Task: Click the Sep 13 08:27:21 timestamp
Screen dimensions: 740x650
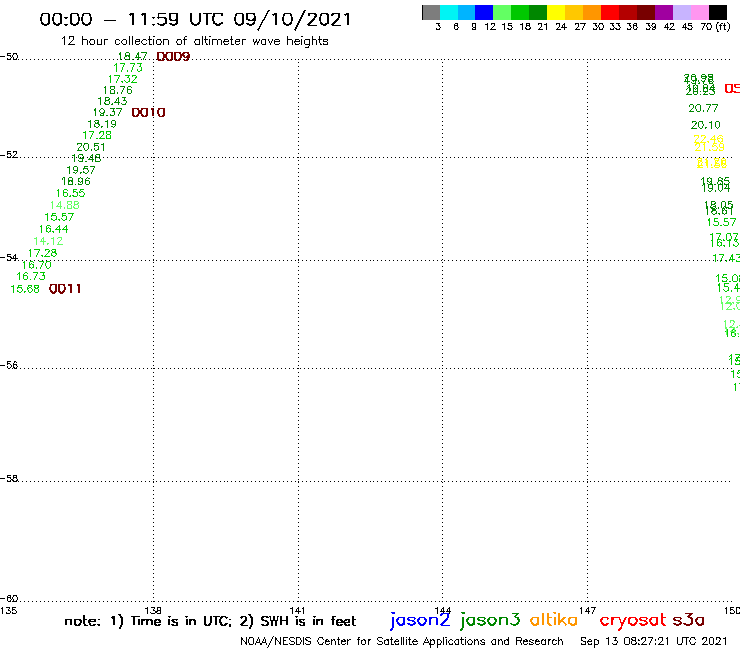Action: (x=654, y=641)
